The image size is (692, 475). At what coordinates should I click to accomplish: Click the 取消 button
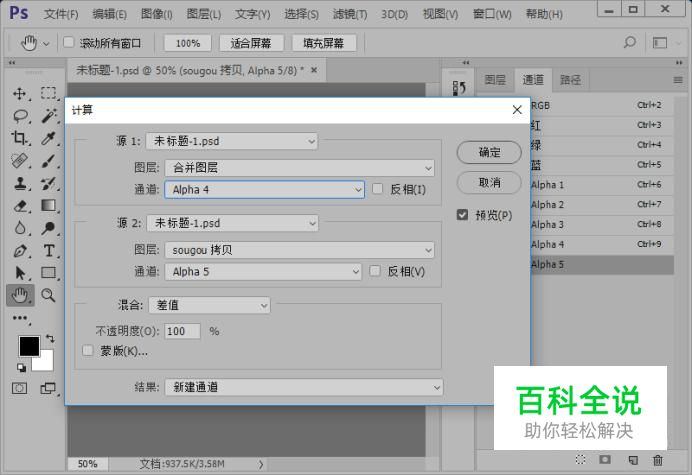489,182
